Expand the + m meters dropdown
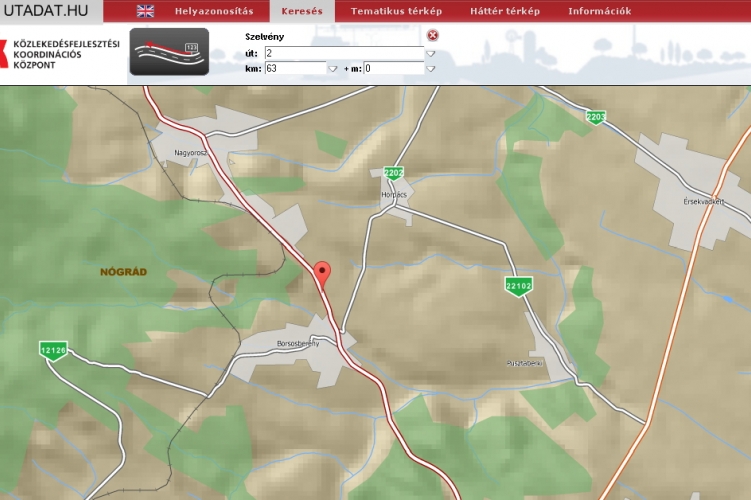The width and height of the screenshot is (751, 500). click(x=431, y=69)
